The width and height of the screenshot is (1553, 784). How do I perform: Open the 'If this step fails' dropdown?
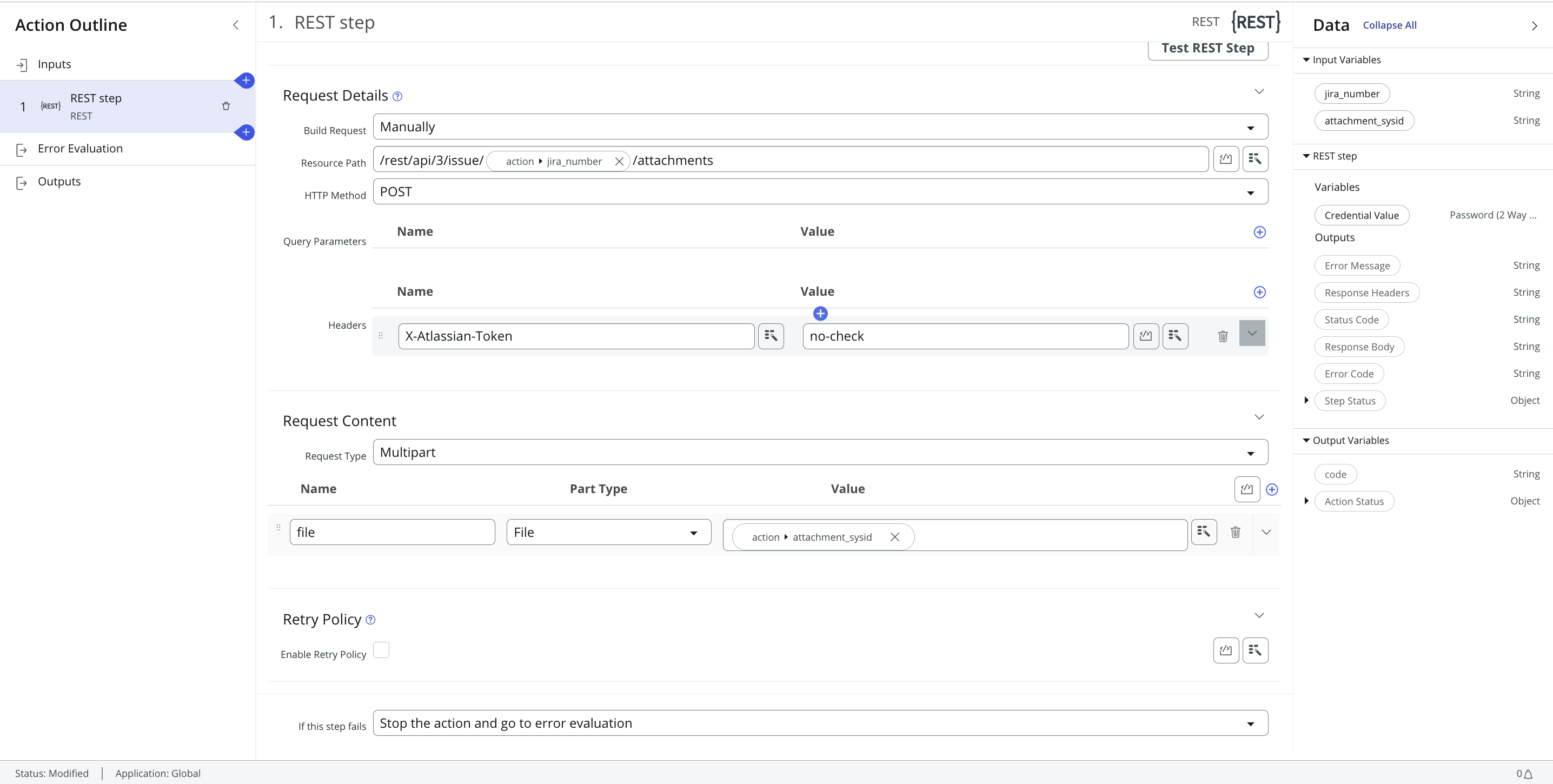point(820,723)
